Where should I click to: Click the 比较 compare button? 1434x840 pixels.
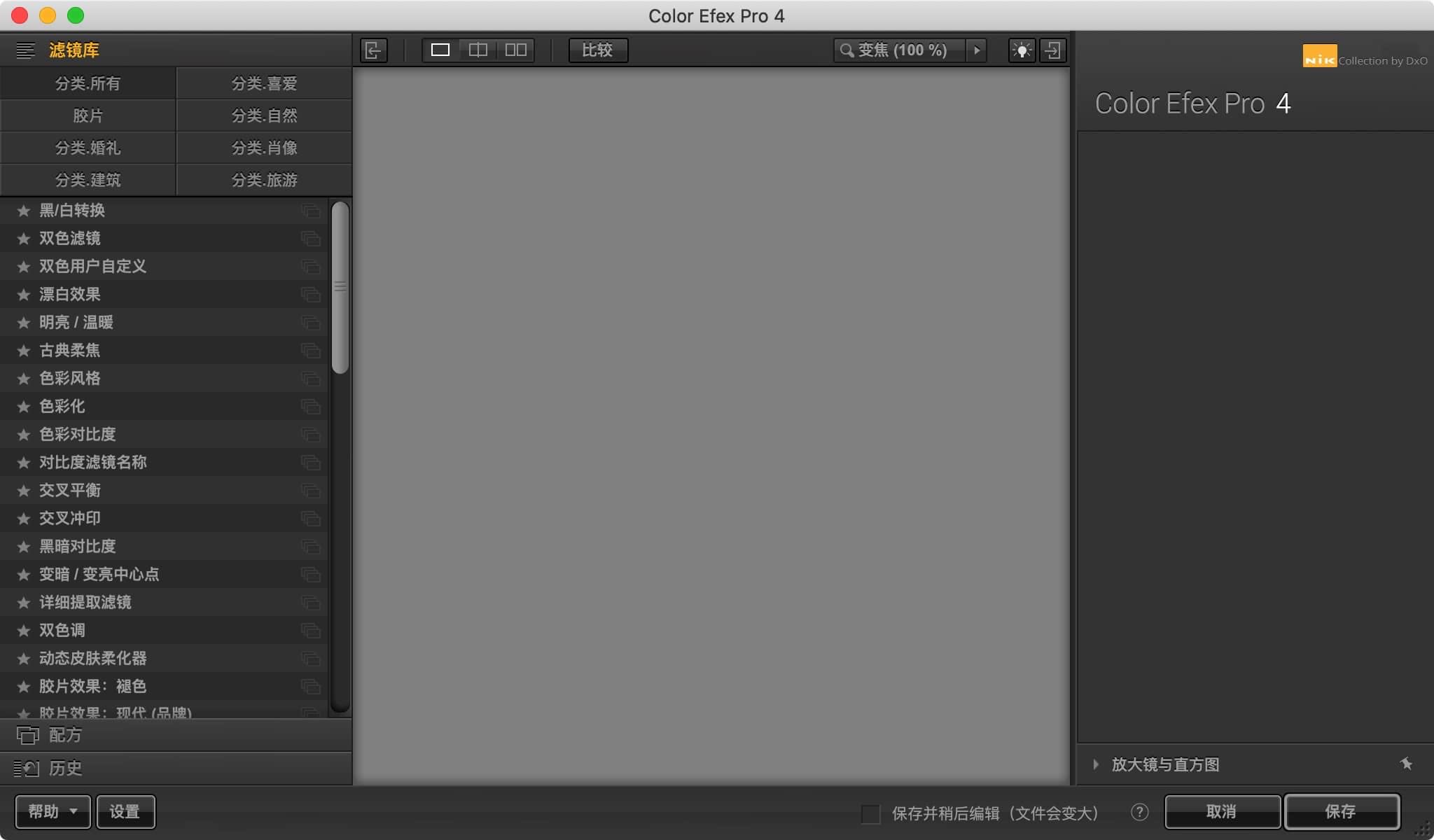pyautogui.click(x=598, y=50)
